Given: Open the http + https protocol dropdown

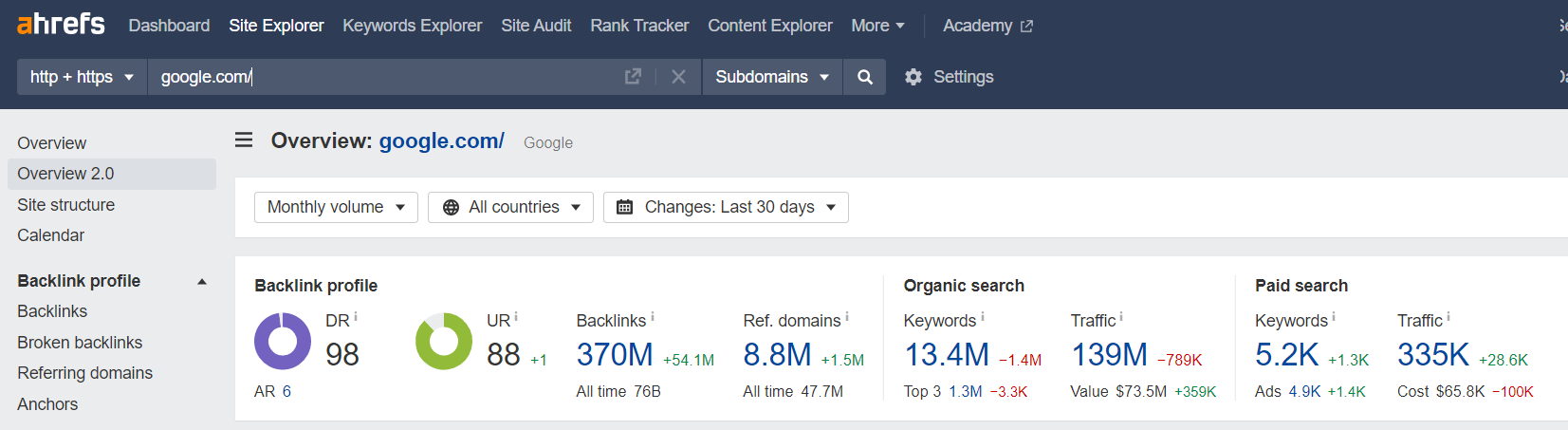Looking at the screenshot, I should 82,77.
